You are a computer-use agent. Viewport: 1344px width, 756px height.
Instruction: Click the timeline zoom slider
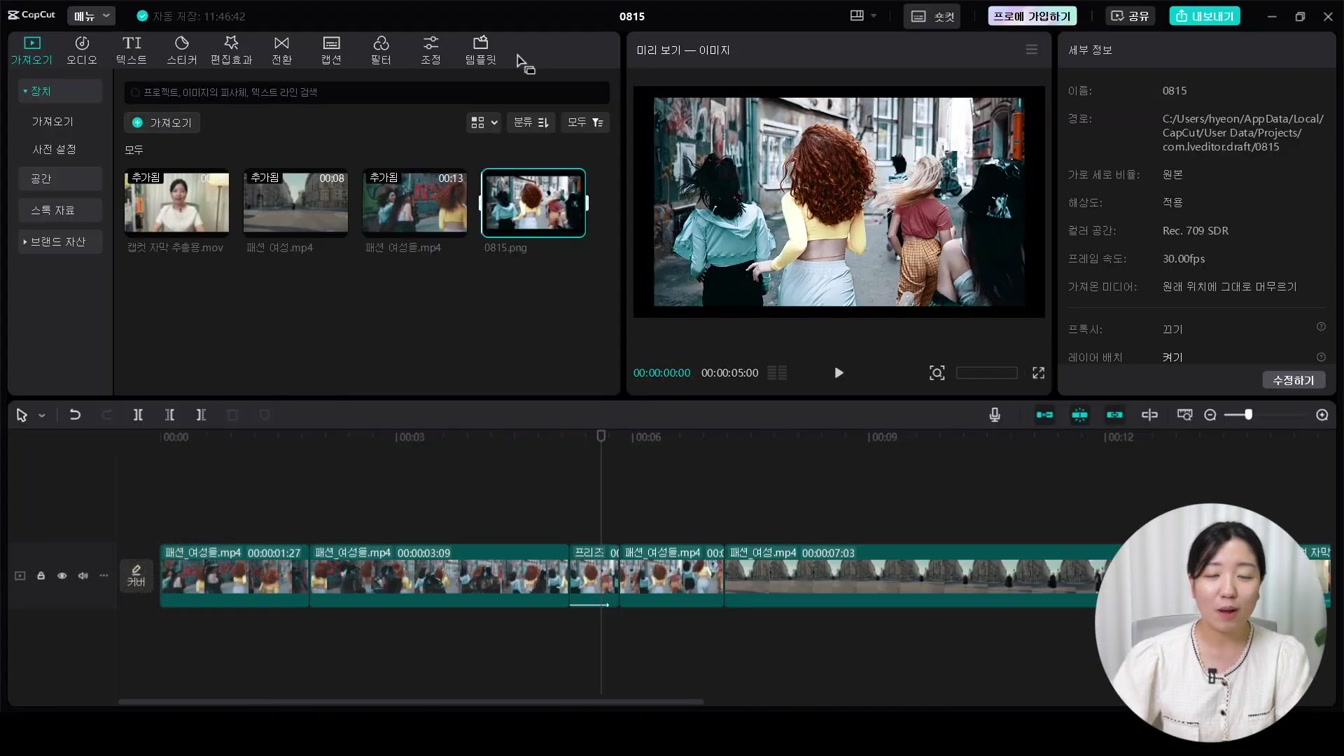1266,415
